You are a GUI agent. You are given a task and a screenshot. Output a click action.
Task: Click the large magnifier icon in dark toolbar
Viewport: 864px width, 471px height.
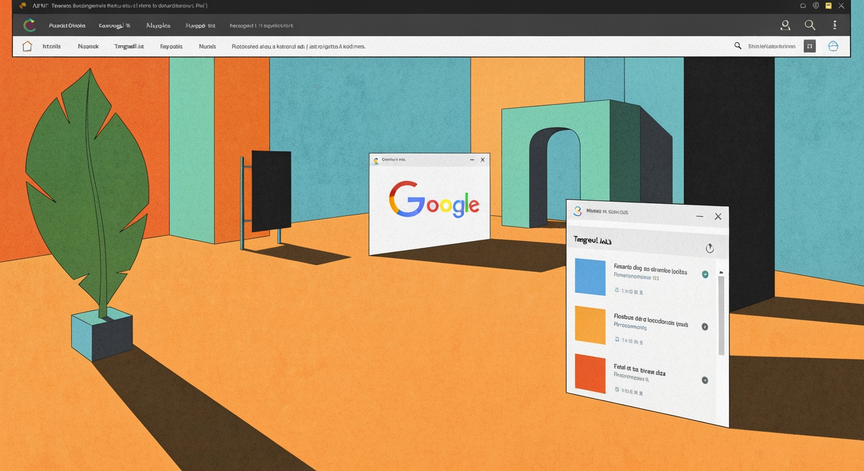(x=809, y=25)
